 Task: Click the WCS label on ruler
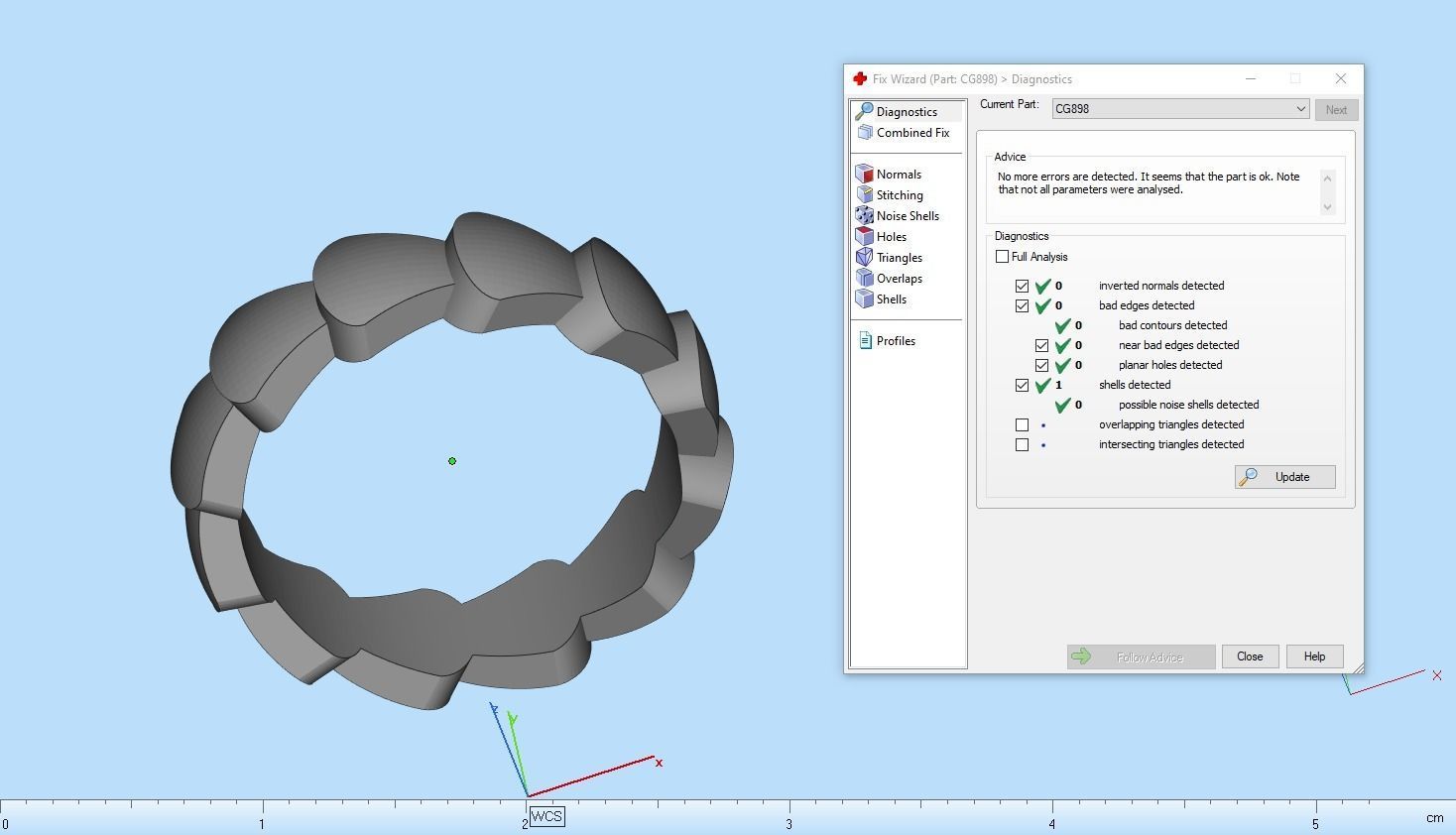coord(546,816)
